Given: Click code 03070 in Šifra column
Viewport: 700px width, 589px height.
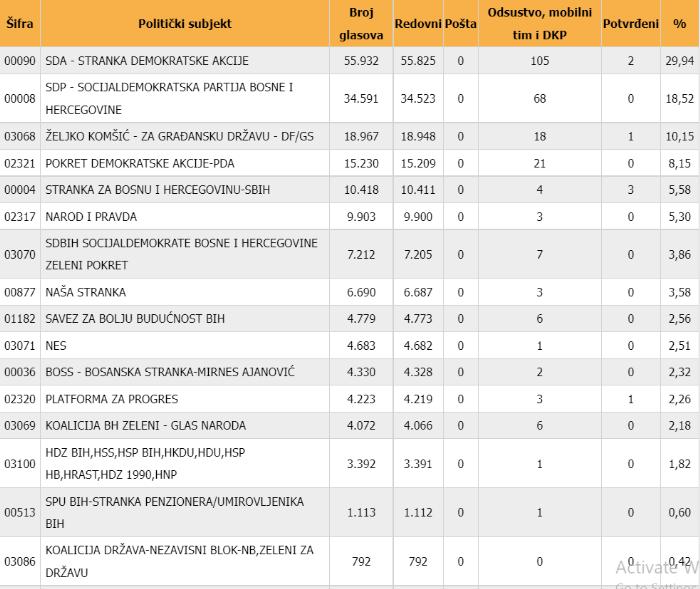Looking at the screenshot, I should click(20, 255).
